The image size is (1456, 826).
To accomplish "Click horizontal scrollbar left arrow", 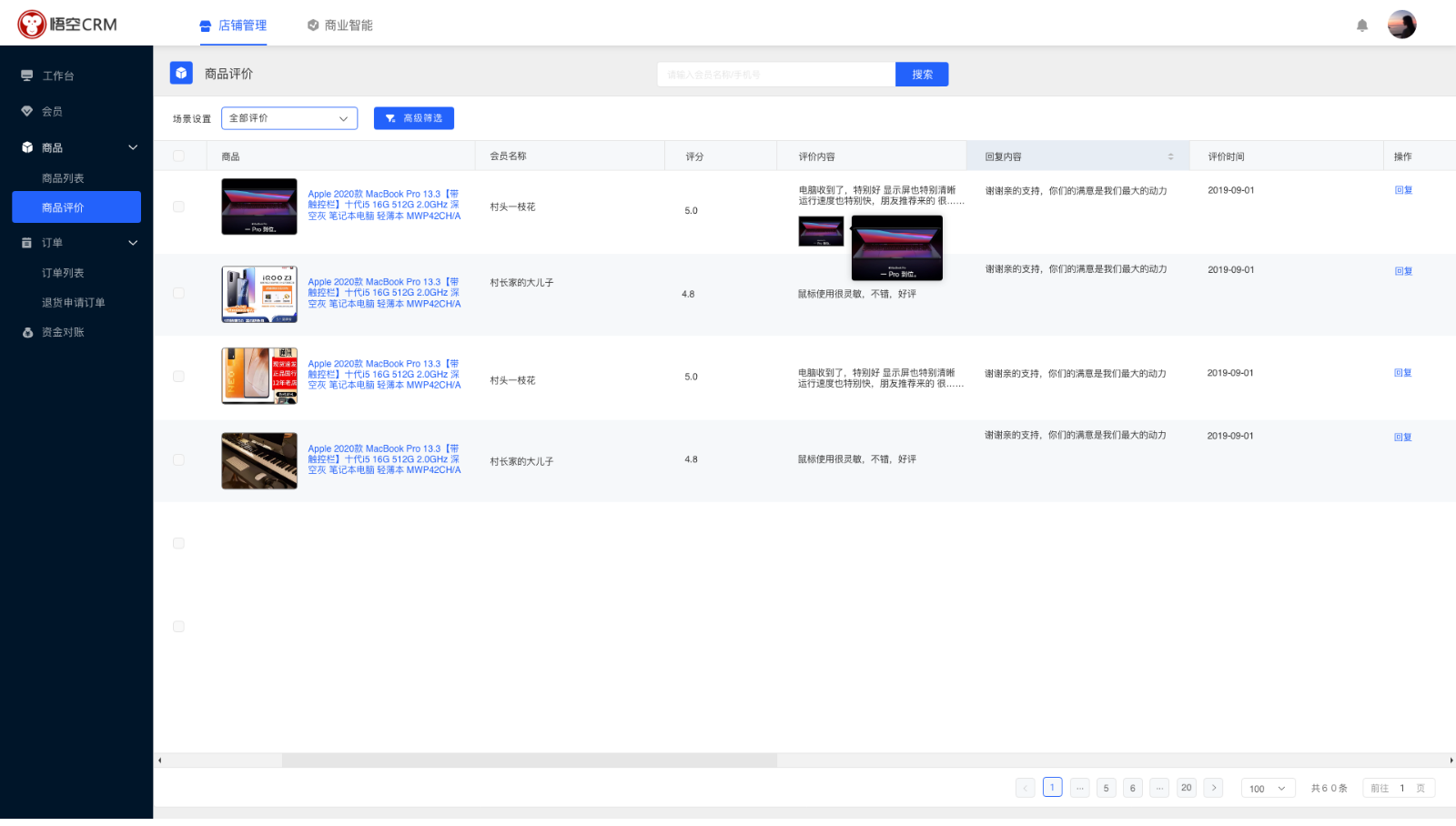I will pyautogui.click(x=160, y=761).
